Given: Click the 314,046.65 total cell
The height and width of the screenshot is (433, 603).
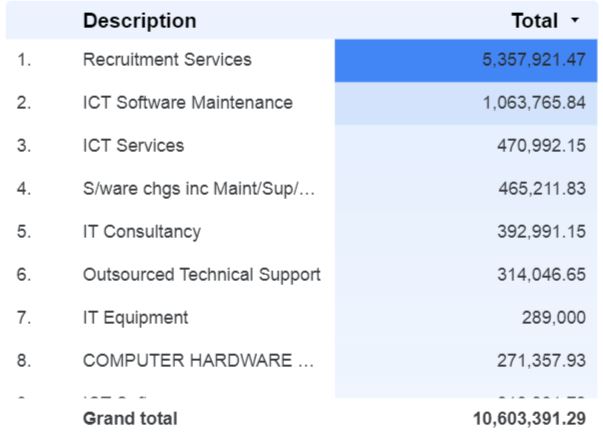Looking at the screenshot, I should point(541,275).
